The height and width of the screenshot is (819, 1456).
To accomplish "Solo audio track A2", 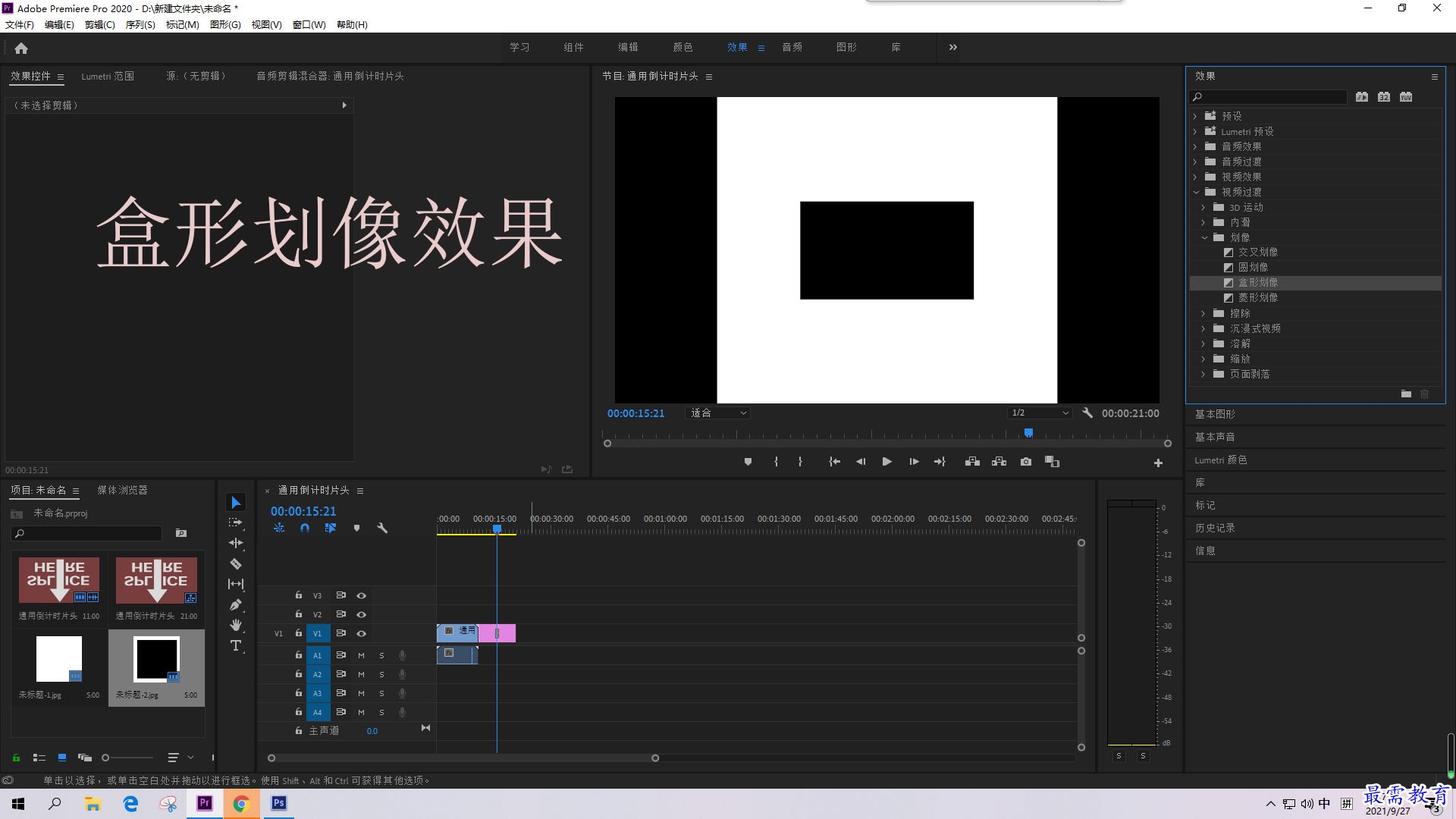I will tap(381, 675).
